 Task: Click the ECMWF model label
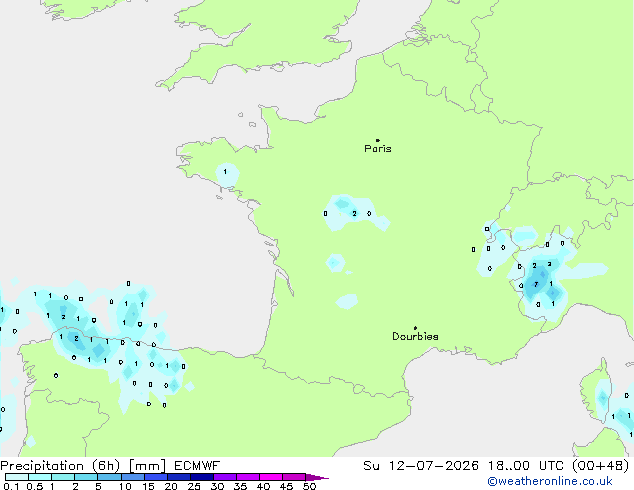197,466
